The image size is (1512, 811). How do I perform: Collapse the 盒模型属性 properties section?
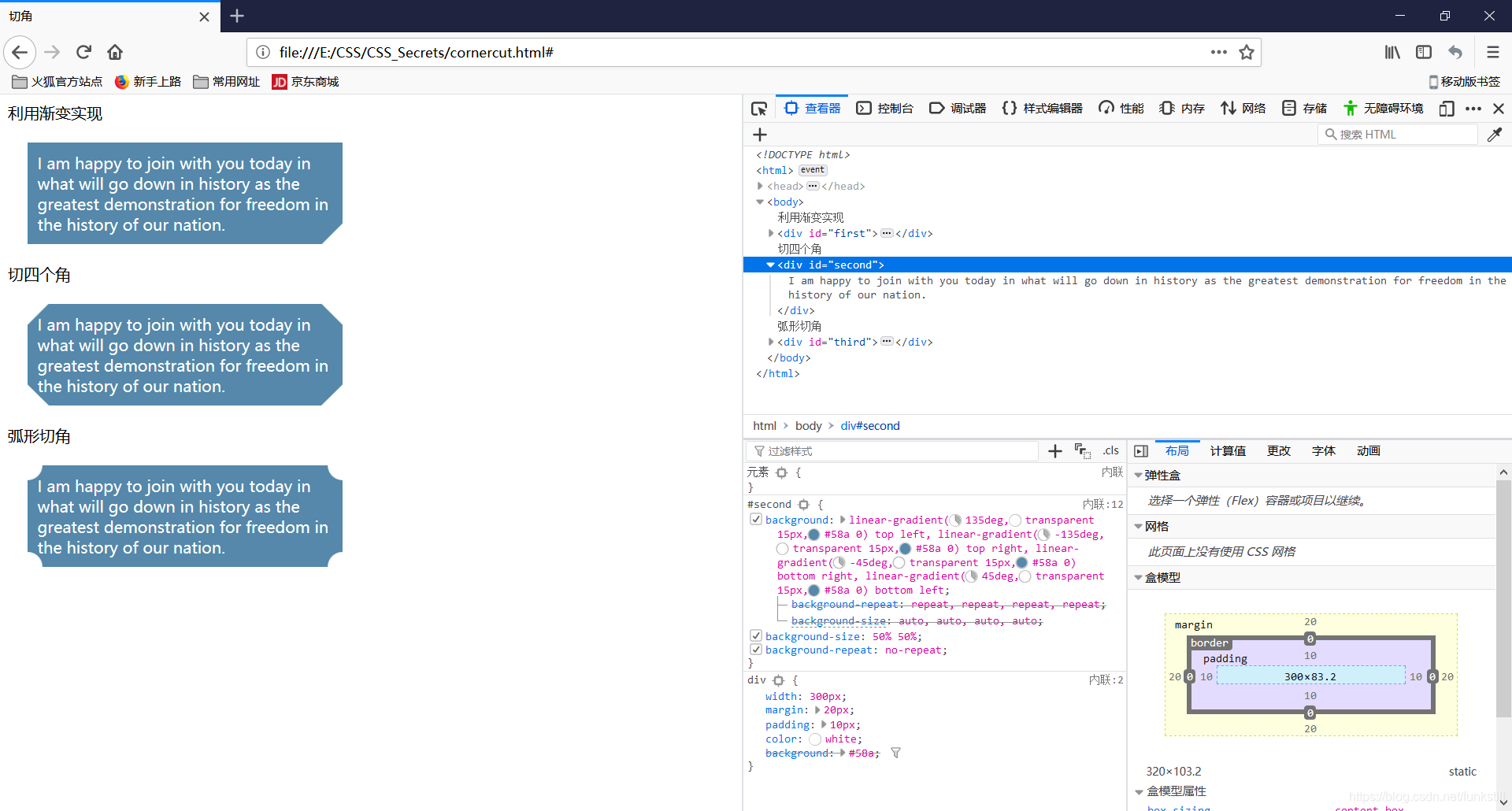pyautogui.click(x=1140, y=791)
